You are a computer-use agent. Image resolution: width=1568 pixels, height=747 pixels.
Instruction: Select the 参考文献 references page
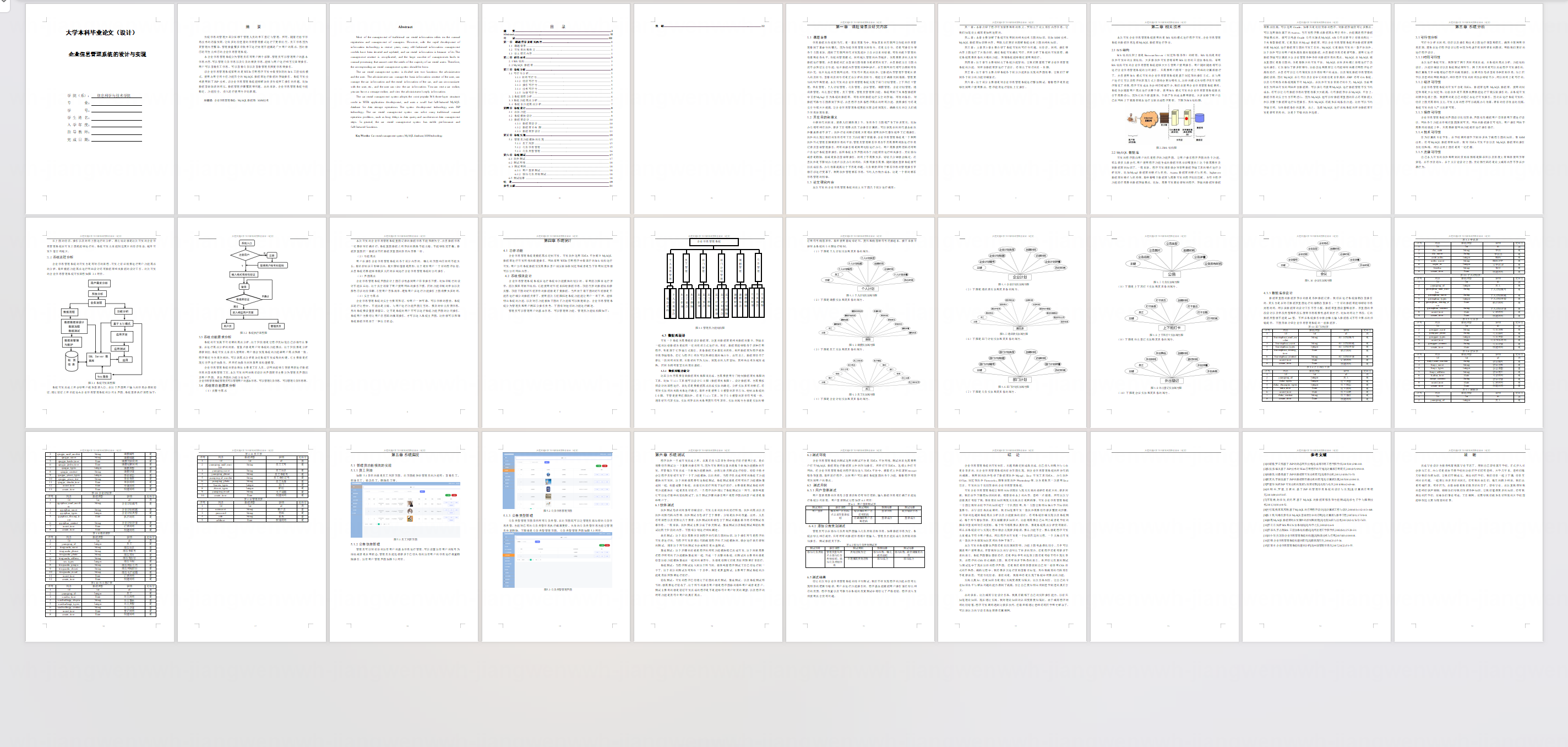[1316, 537]
